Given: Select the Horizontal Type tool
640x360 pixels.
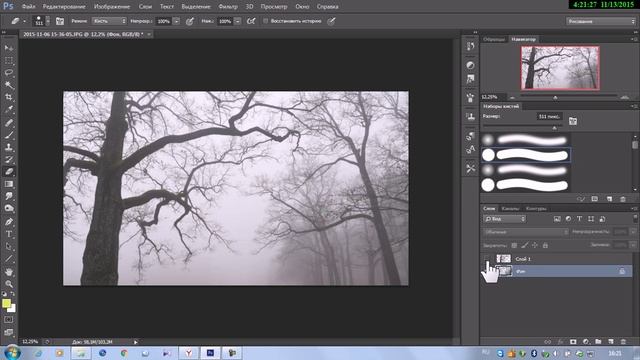Looking at the screenshot, I should tap(9, 234).
